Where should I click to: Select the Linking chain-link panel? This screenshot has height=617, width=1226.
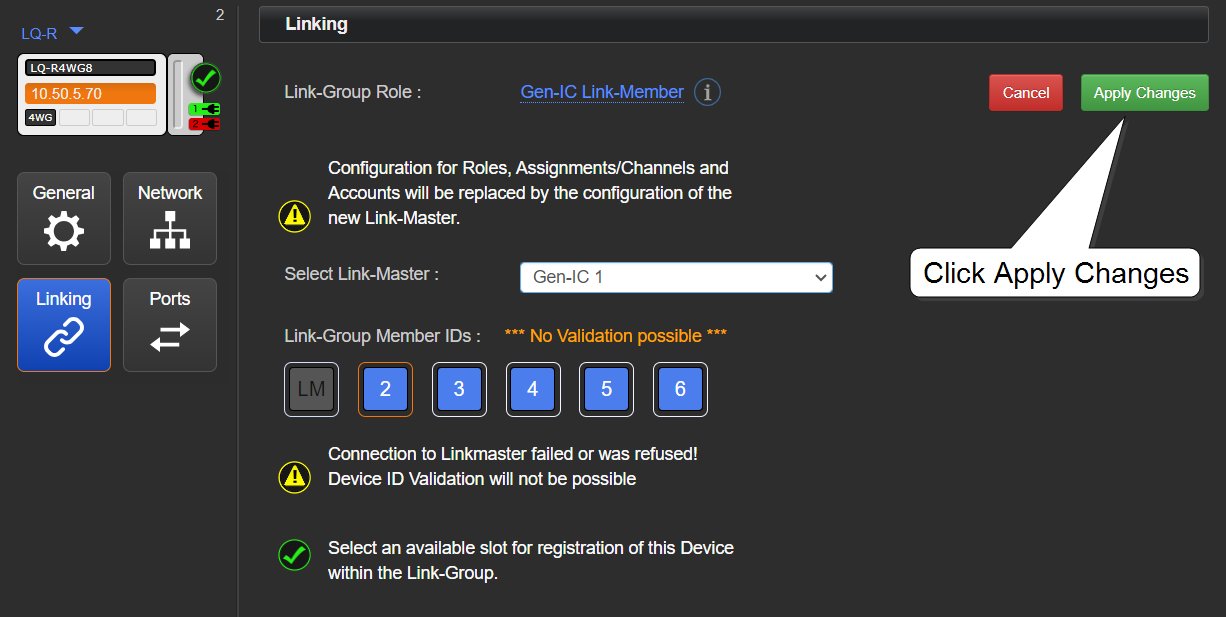64,325
